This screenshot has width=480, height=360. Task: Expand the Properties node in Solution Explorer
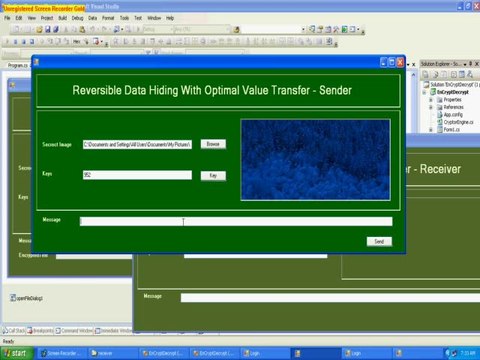pyautogui.click(x=431, y=100)
